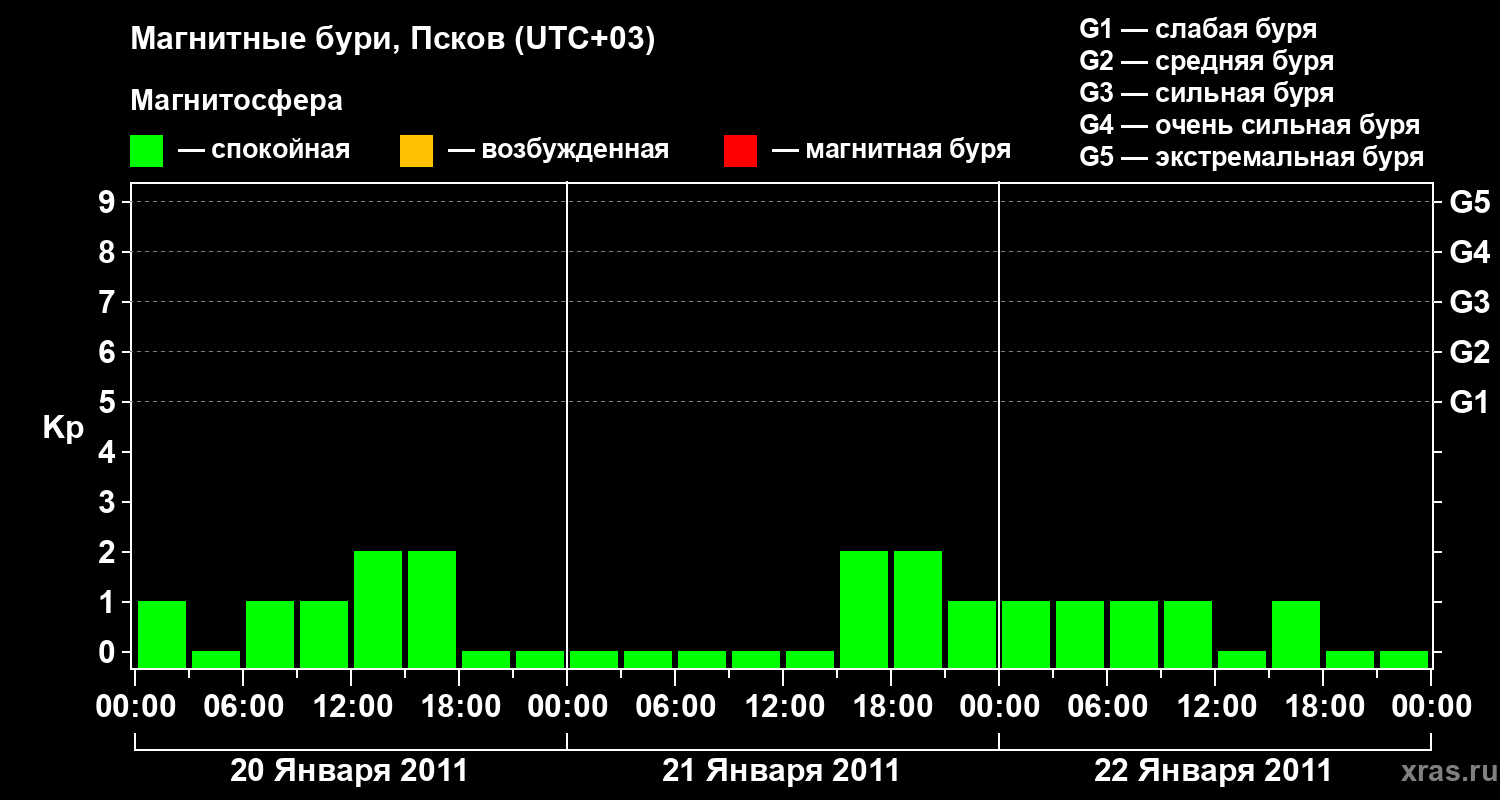Screen dimensions: 1500x800
Task: Click the 18:00 time label for 21 Января
Action: pos(891,708)
